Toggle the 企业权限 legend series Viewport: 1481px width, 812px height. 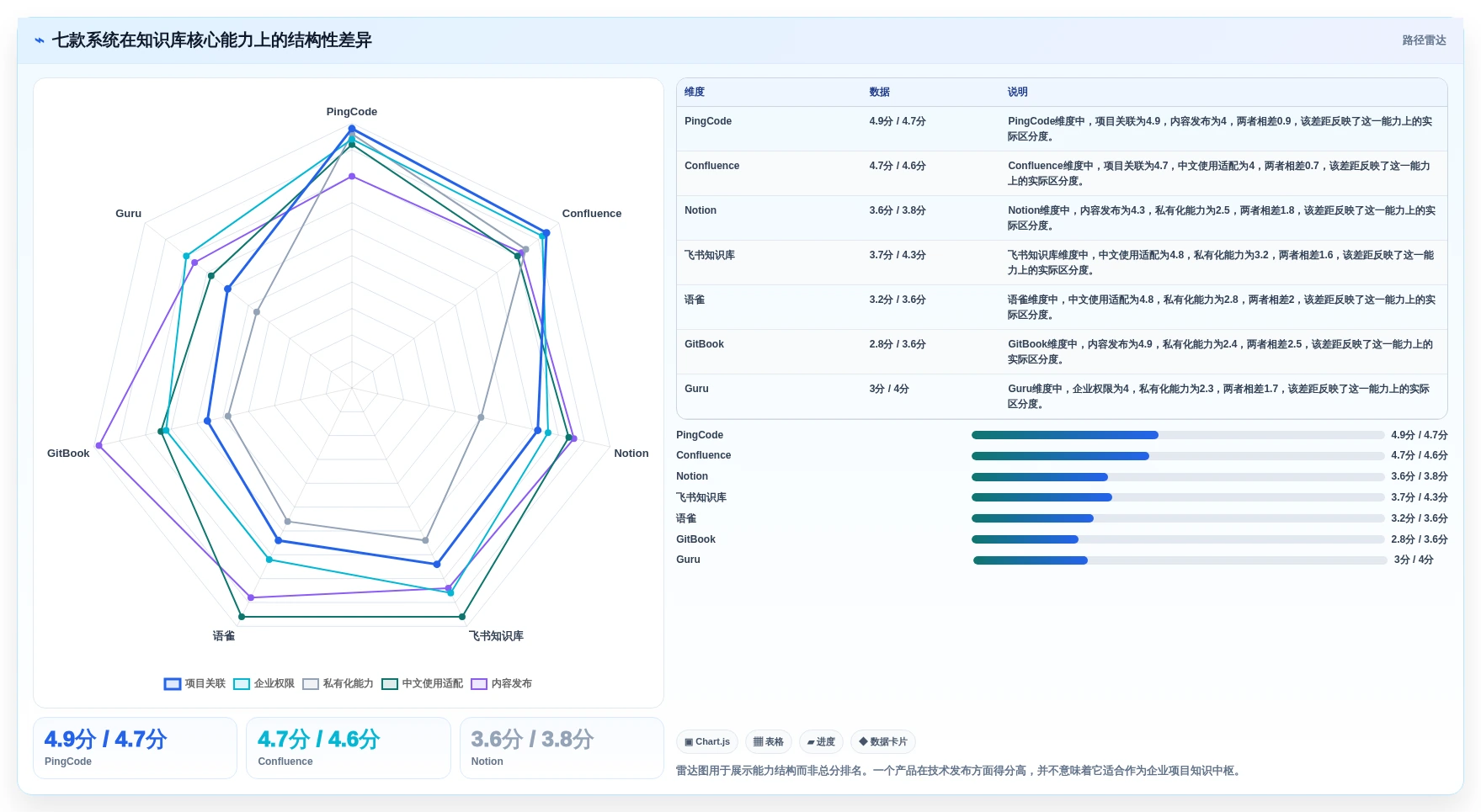264,683
